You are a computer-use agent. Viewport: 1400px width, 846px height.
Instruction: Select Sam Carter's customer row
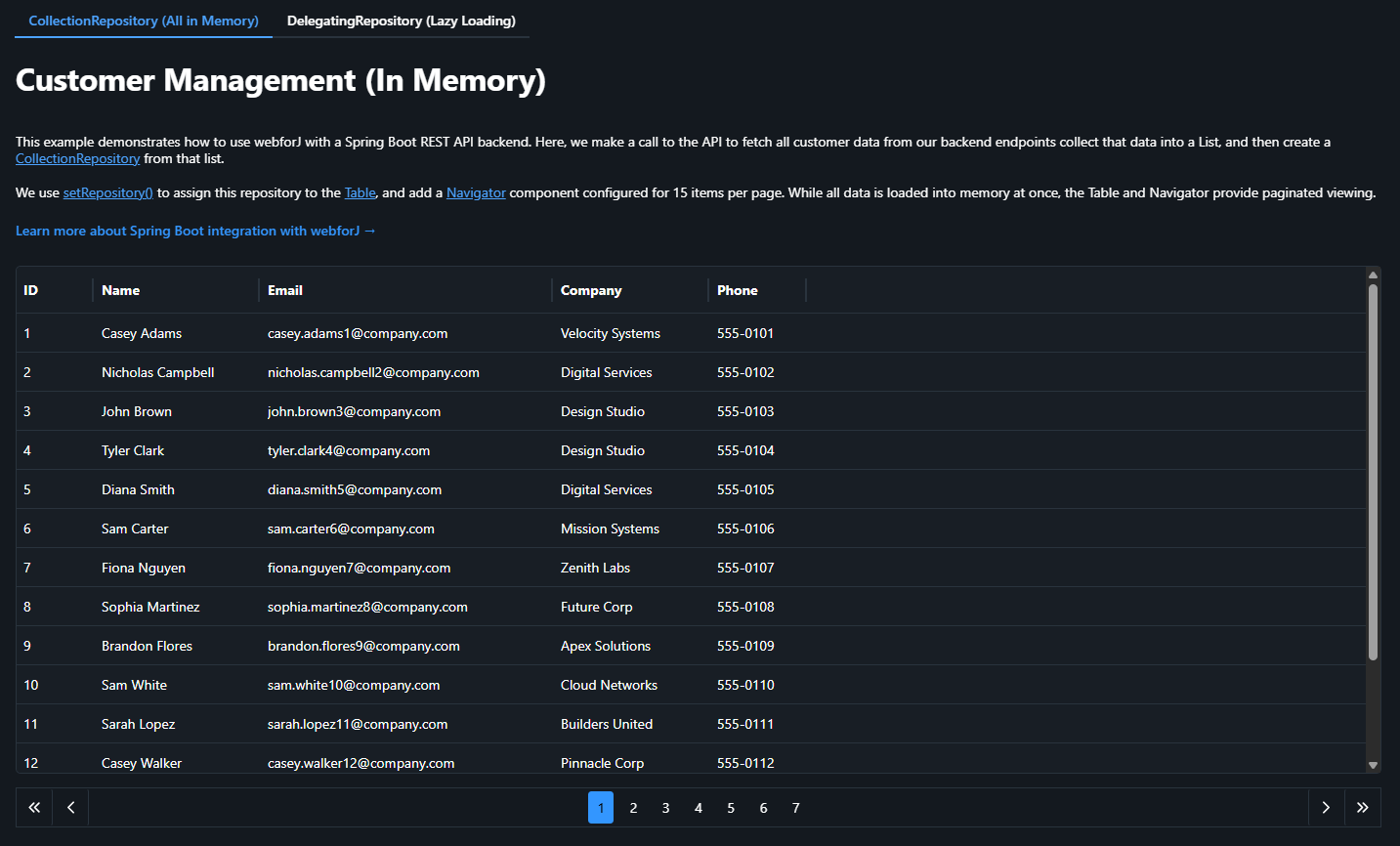click(x=391, y=529)
